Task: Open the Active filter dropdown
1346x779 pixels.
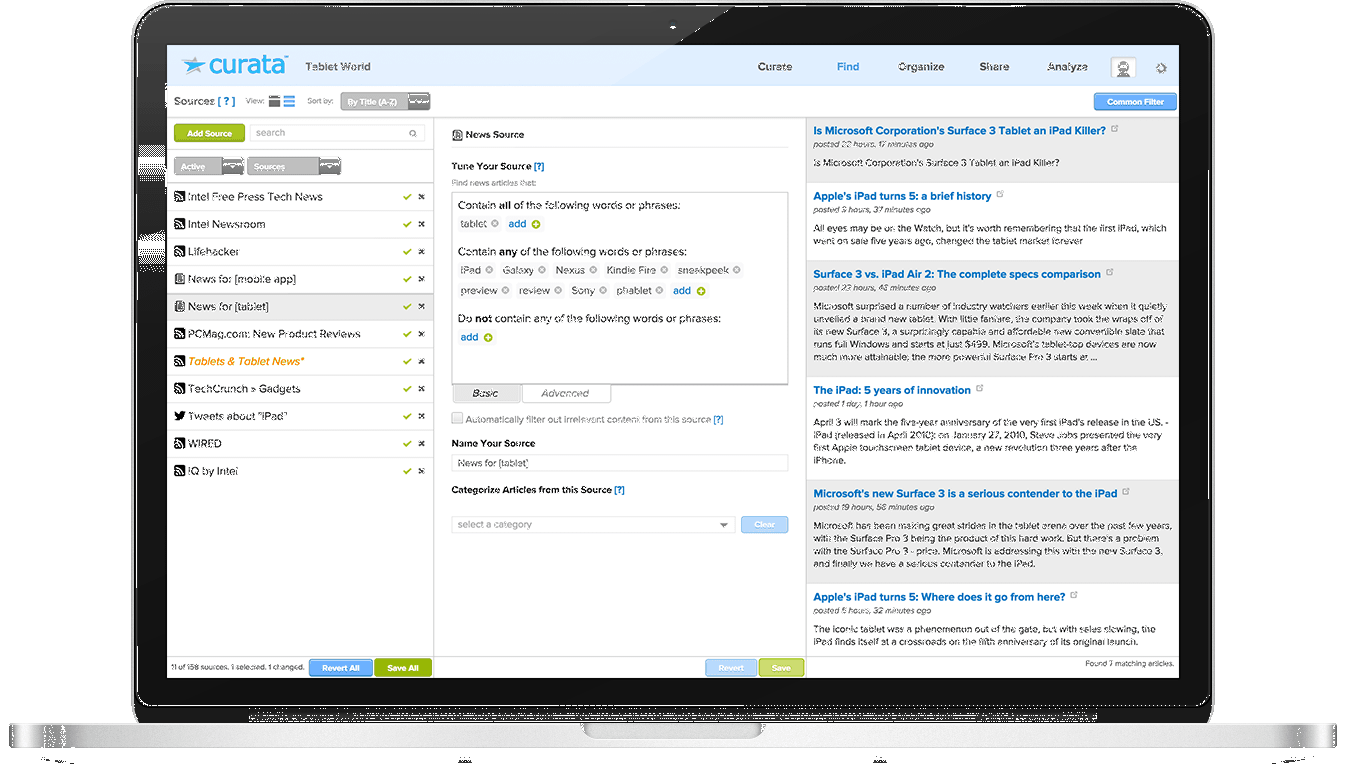Action: click(209, 166)
